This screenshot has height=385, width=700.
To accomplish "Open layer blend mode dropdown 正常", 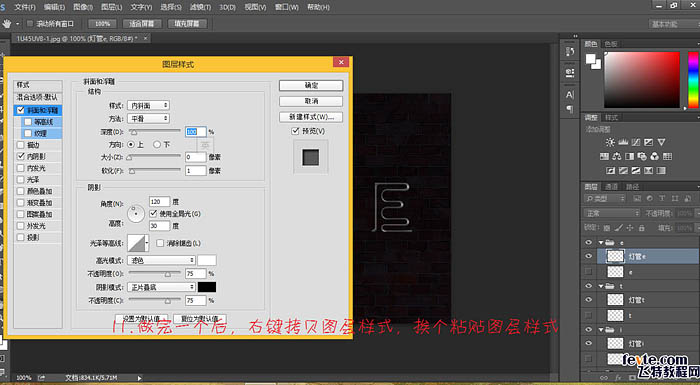I will 612,213.
